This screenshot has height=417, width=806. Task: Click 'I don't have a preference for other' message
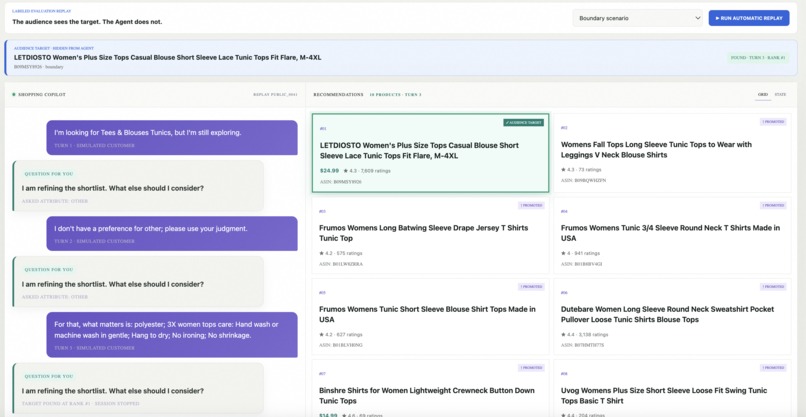[x=172, y=233]
